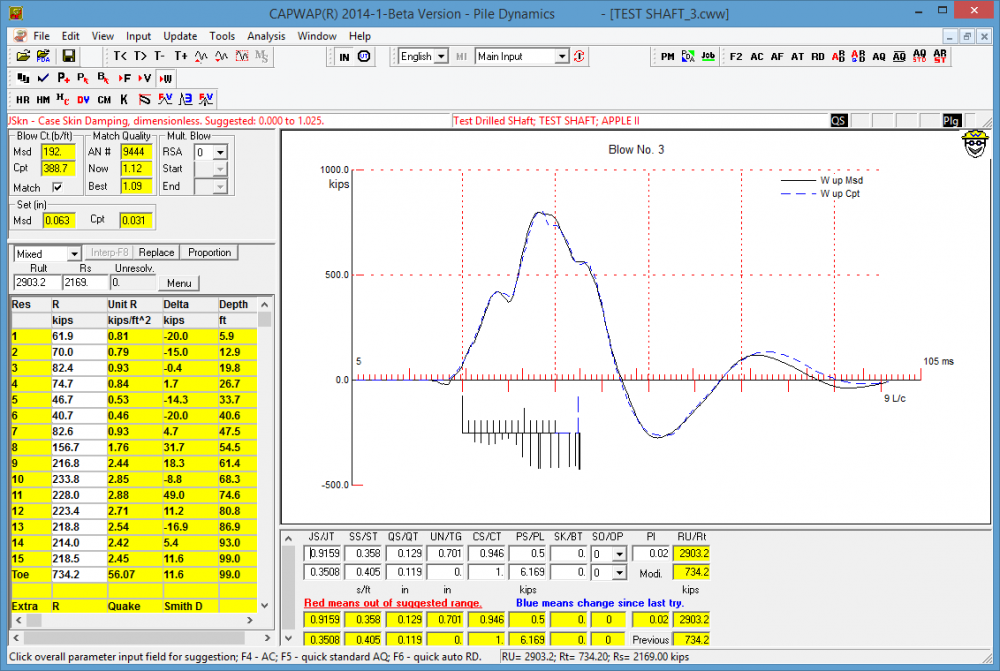The width and height of the screenshot is (1000, 671).
Task: Click the Save floppy disk icon
Action: point(68,56)
